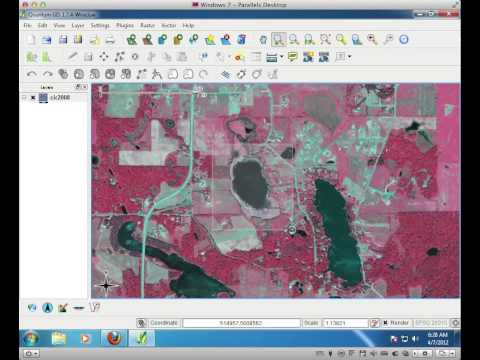480x360 pixels.
Task: Click the New Project icon
Action: click(31, 40)
